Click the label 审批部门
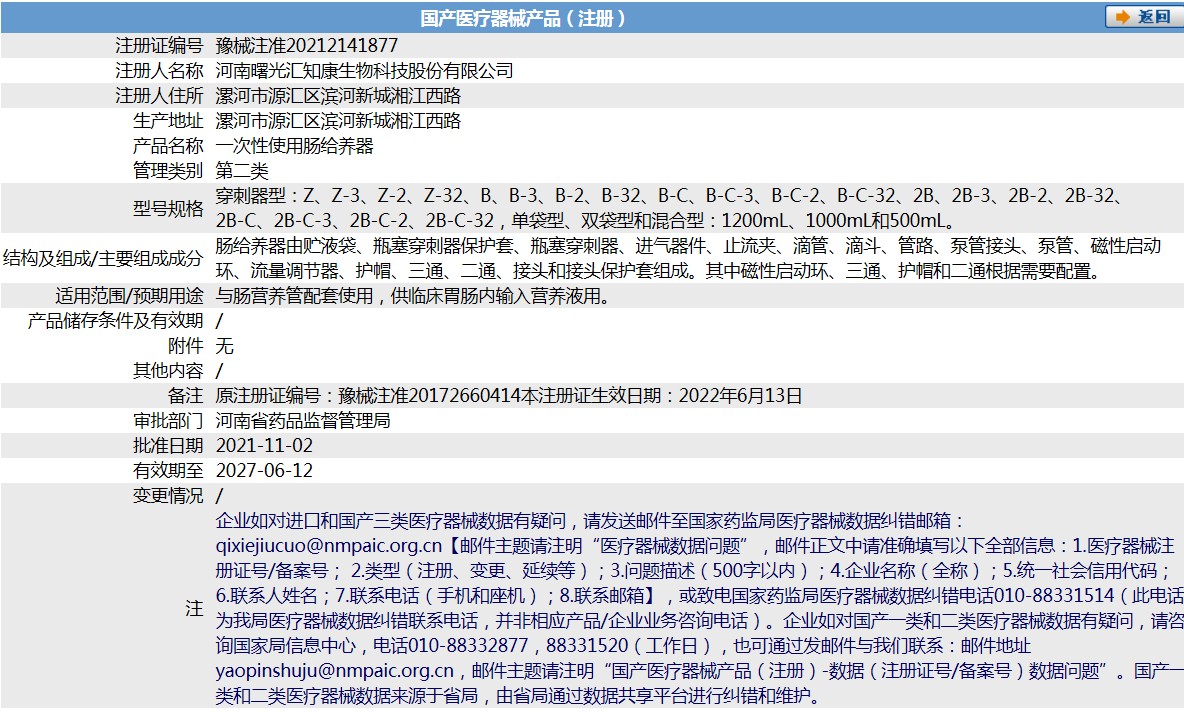 [x=168, y=420]
